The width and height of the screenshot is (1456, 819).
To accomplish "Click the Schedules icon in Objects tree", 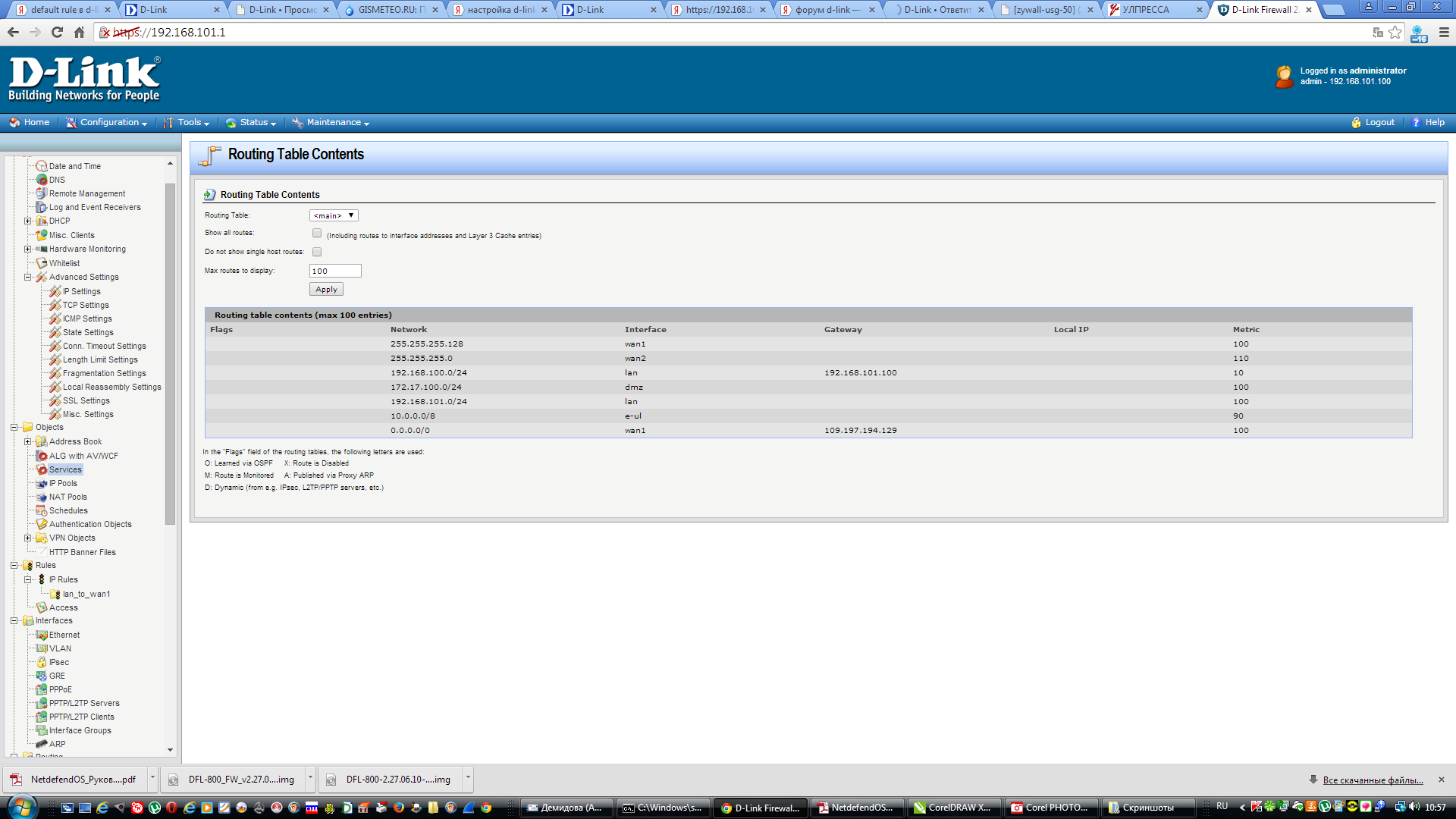I will pos(42,510).
